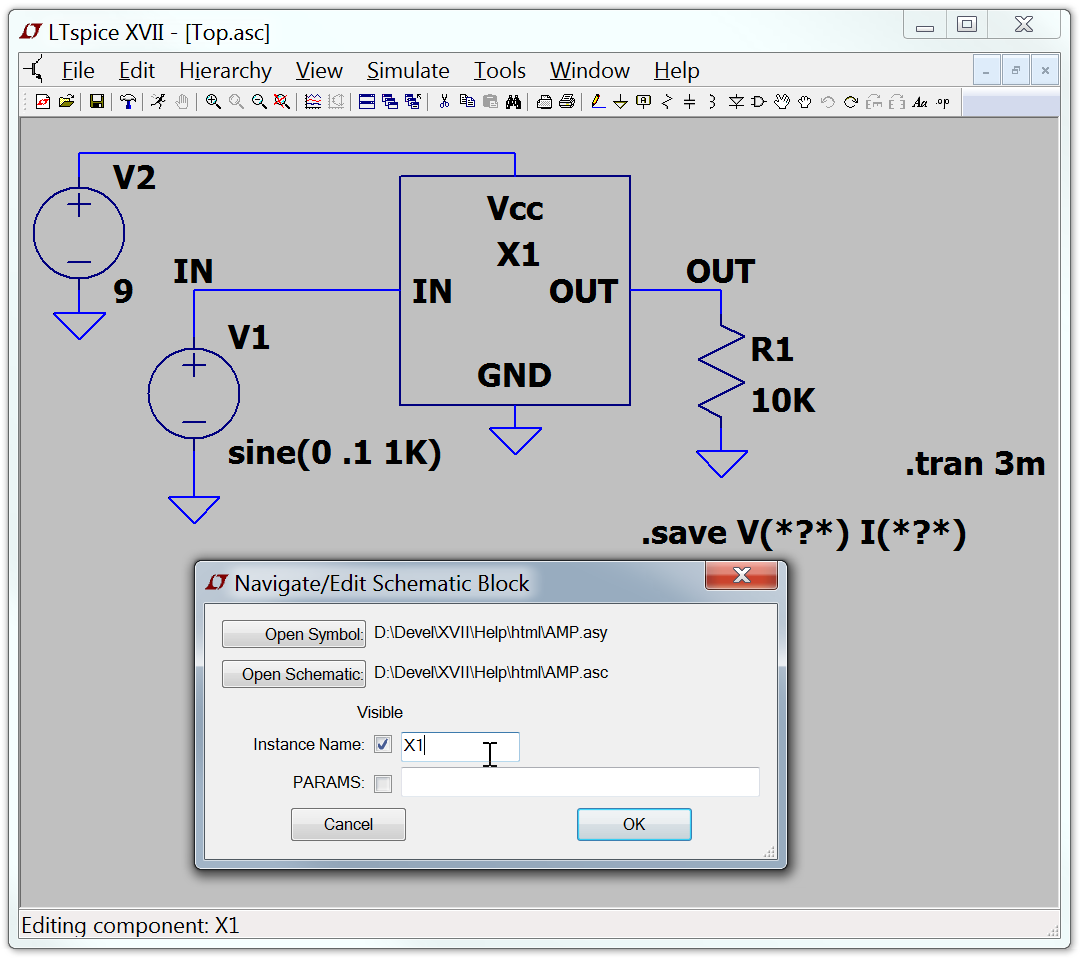Close the Navigate/Edit Schematic Block dialog
The height and width of the screenshot is (960, 1080).
click(x=741, y=576)
